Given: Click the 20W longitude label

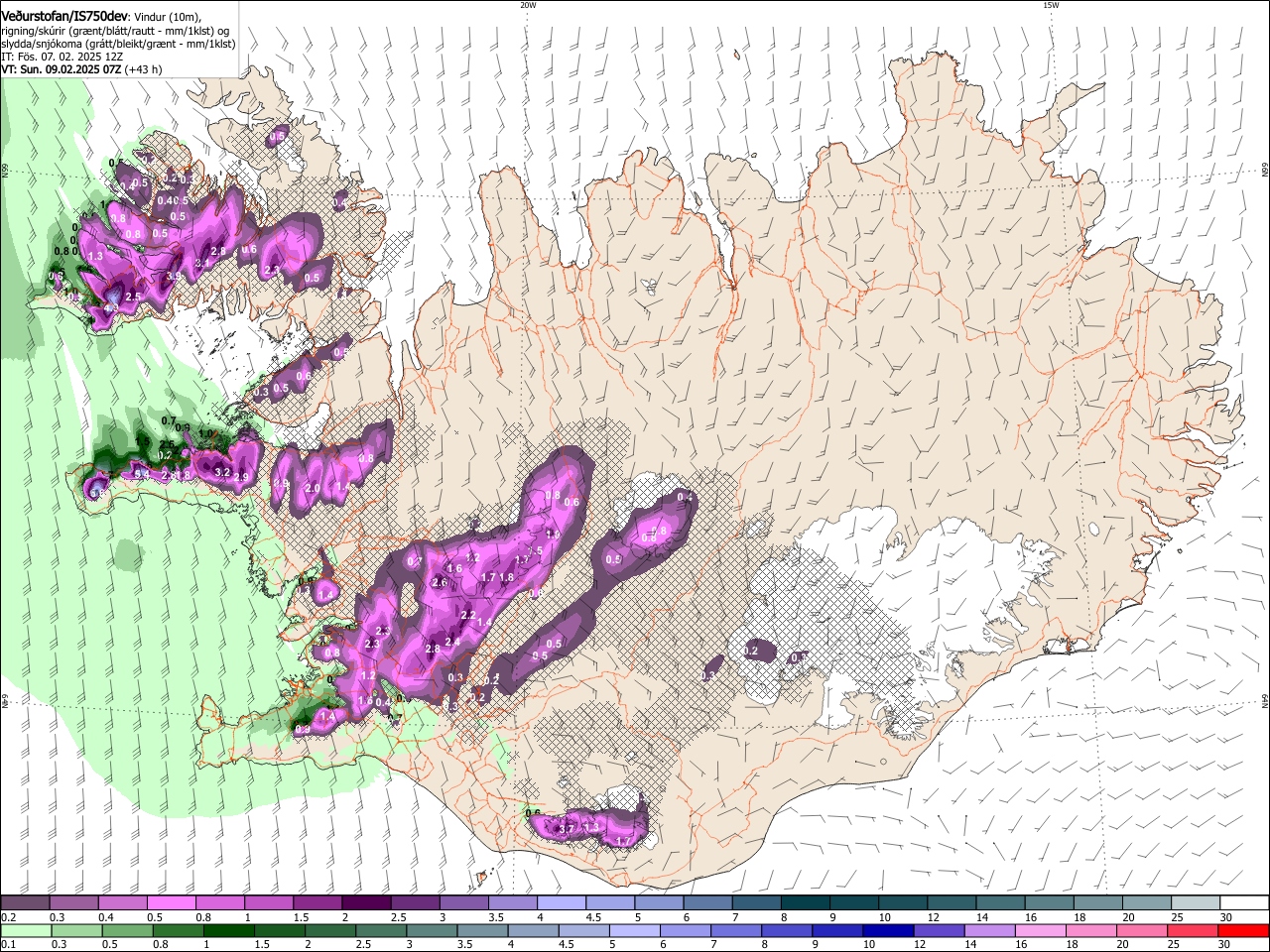Looking at the screenshot, I should pos(528,5).
